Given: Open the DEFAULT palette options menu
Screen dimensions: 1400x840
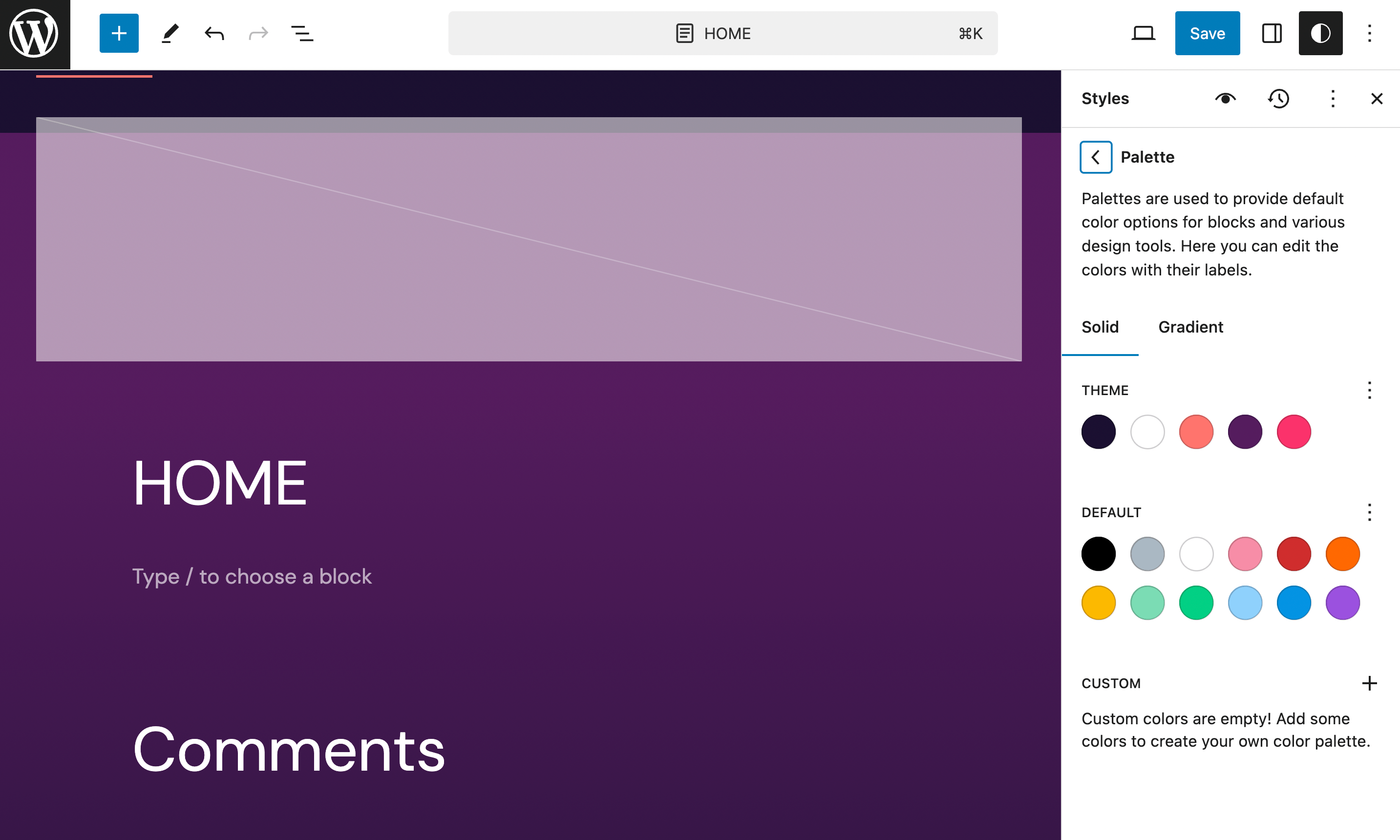Looking at the screenshot, I should [x=1369, y=512].
